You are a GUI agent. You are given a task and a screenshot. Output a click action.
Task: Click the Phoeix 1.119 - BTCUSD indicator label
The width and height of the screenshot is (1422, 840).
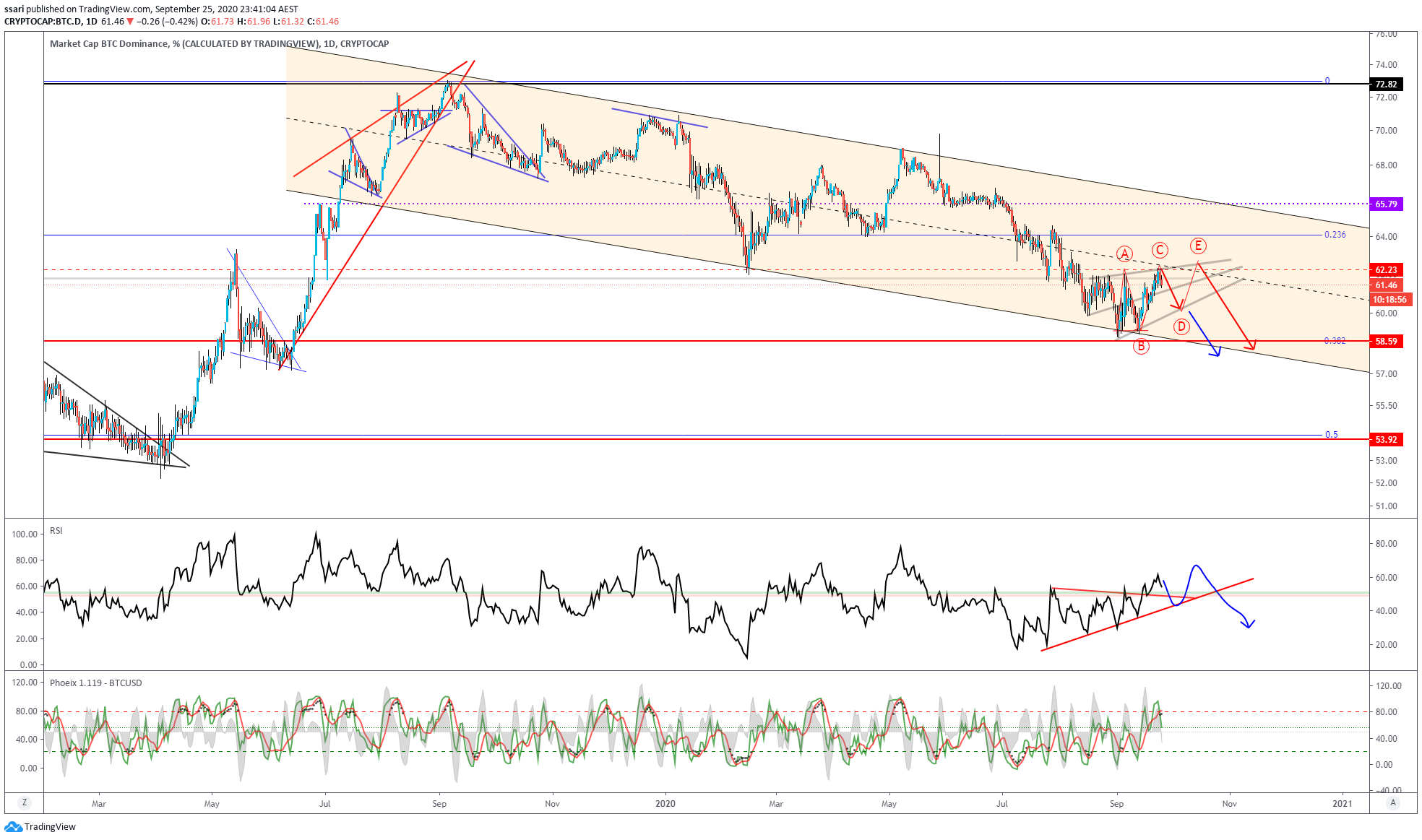95,683
